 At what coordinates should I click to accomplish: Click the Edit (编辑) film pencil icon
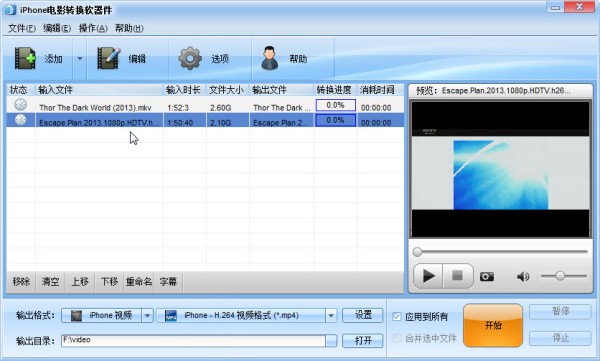point(109,58)
